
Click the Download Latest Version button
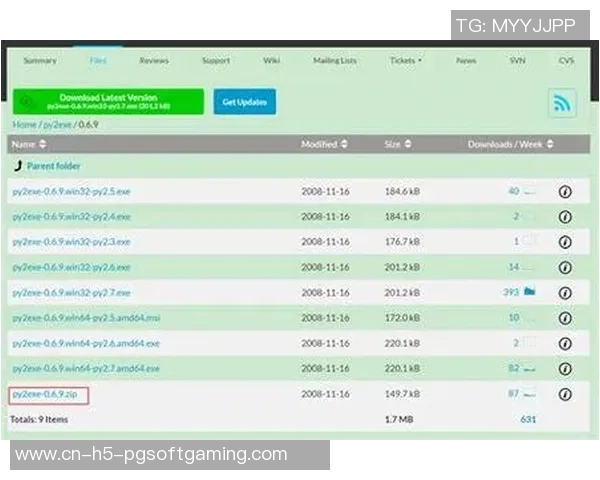pyautogui.click(x=108, y=101)
